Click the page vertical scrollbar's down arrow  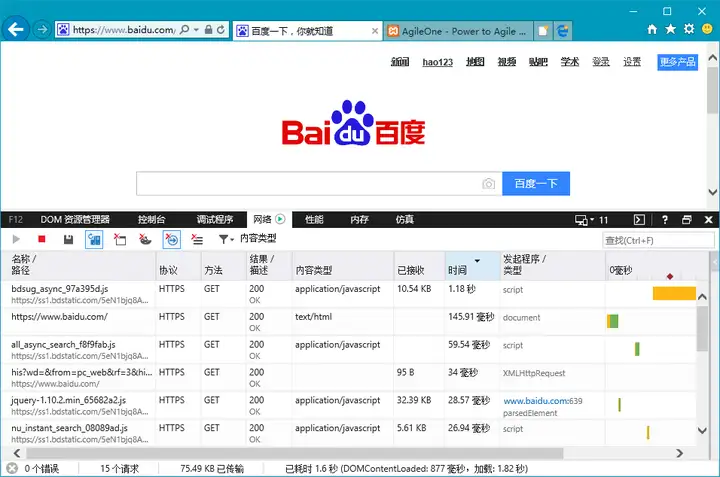click(712, 192)
